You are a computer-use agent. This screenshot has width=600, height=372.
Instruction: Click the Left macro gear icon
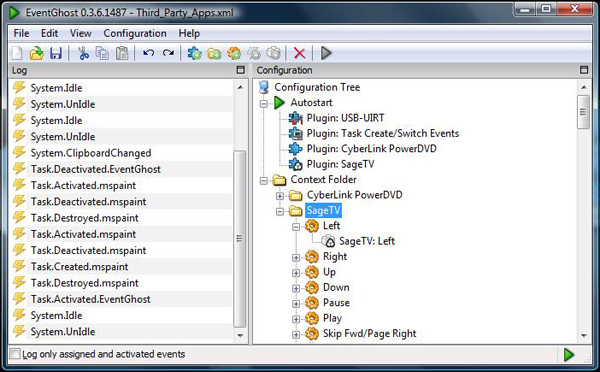point(312,226)
